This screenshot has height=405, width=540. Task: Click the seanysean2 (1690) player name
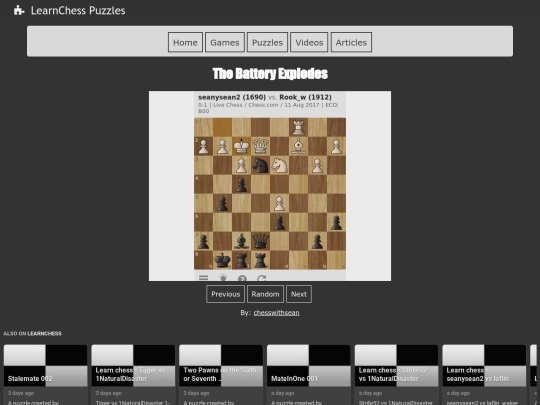coord(232,97)
